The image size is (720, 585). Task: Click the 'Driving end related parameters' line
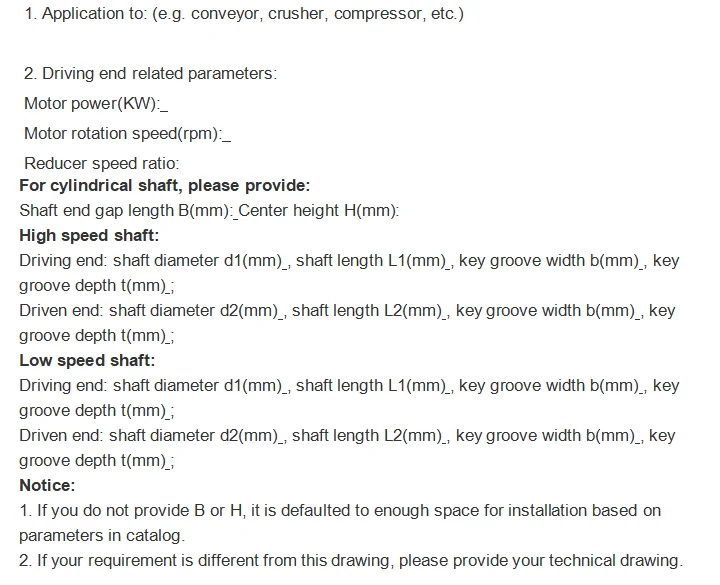[x=151, y=73]
